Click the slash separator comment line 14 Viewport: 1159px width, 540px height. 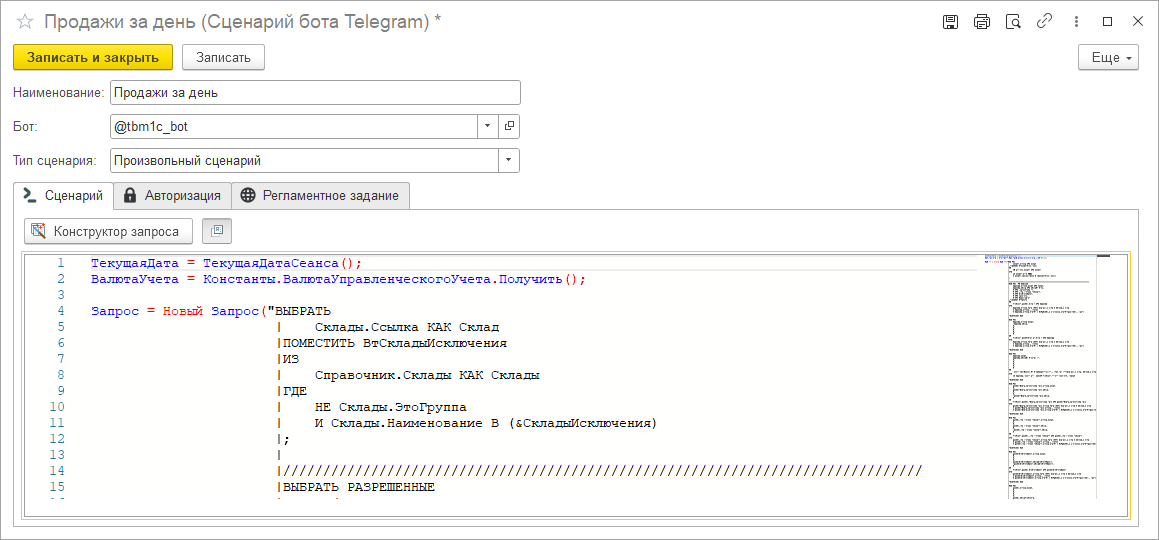tap(602, 471)
